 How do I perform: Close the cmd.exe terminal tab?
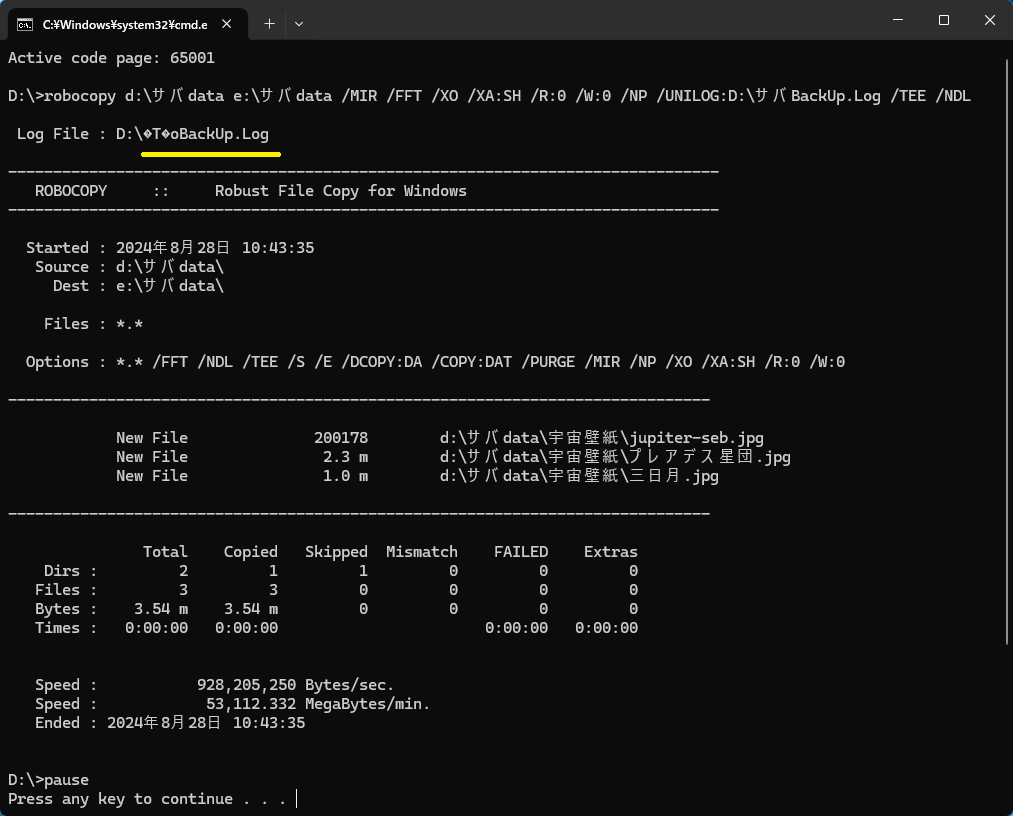[x=227, y=24]
